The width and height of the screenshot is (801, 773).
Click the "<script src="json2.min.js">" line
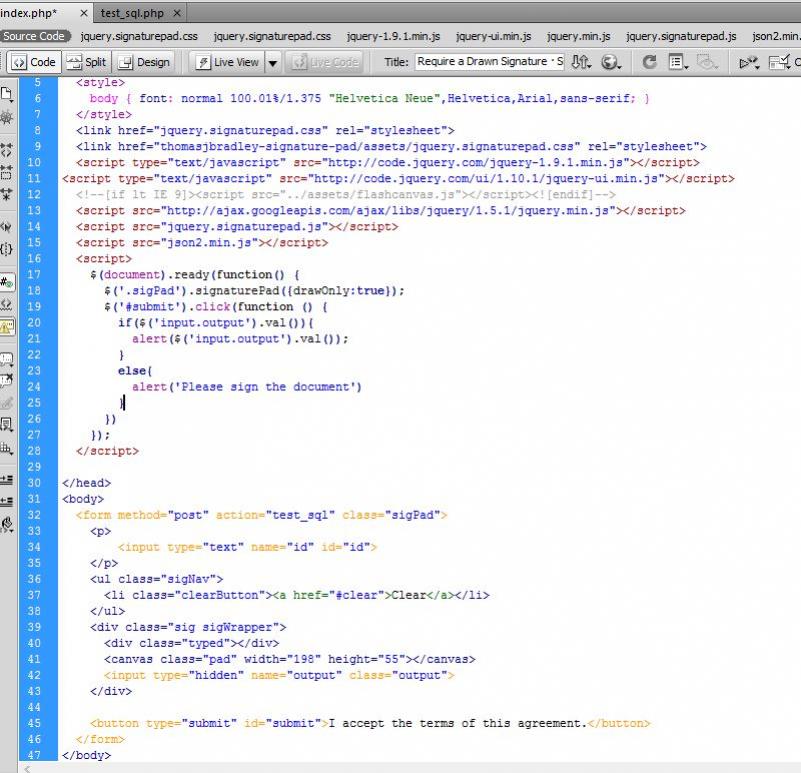[x=202, y=243]
